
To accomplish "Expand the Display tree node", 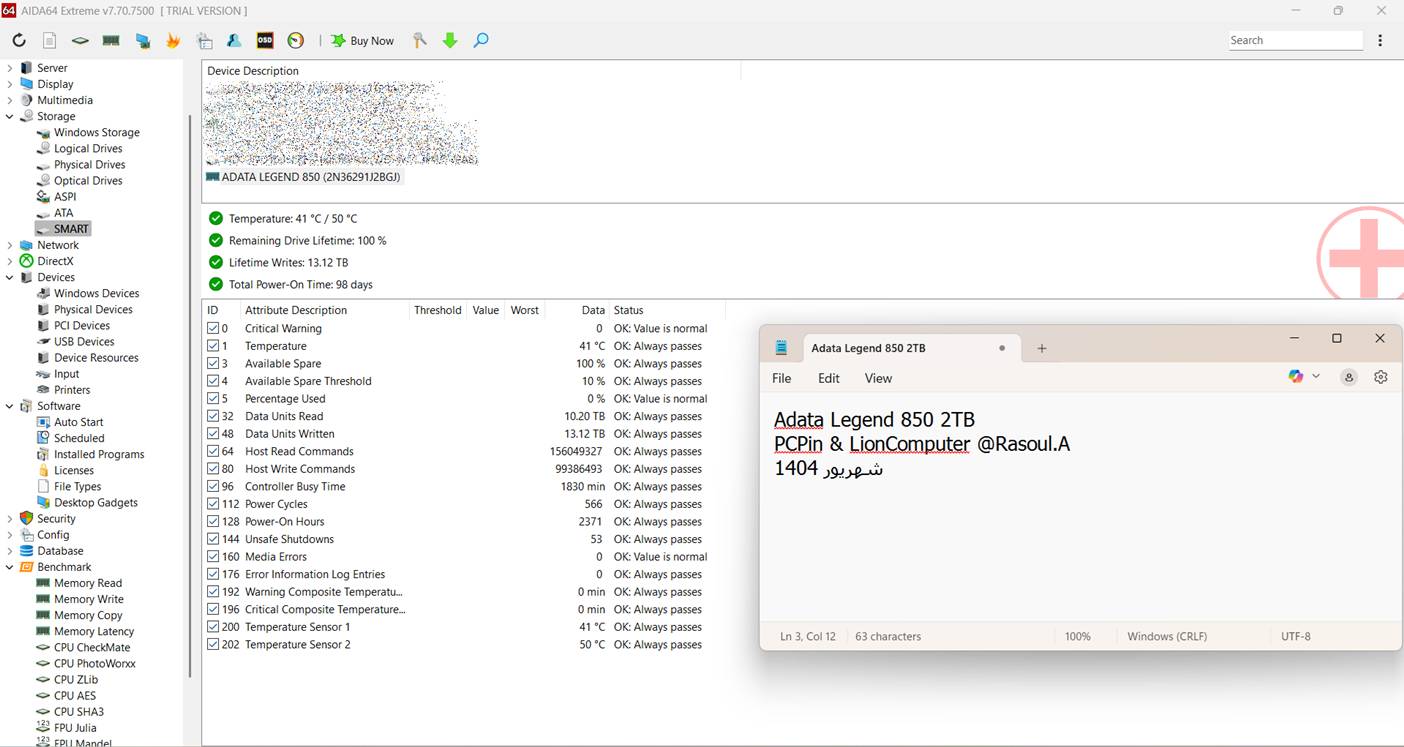I will coord(10,84).
